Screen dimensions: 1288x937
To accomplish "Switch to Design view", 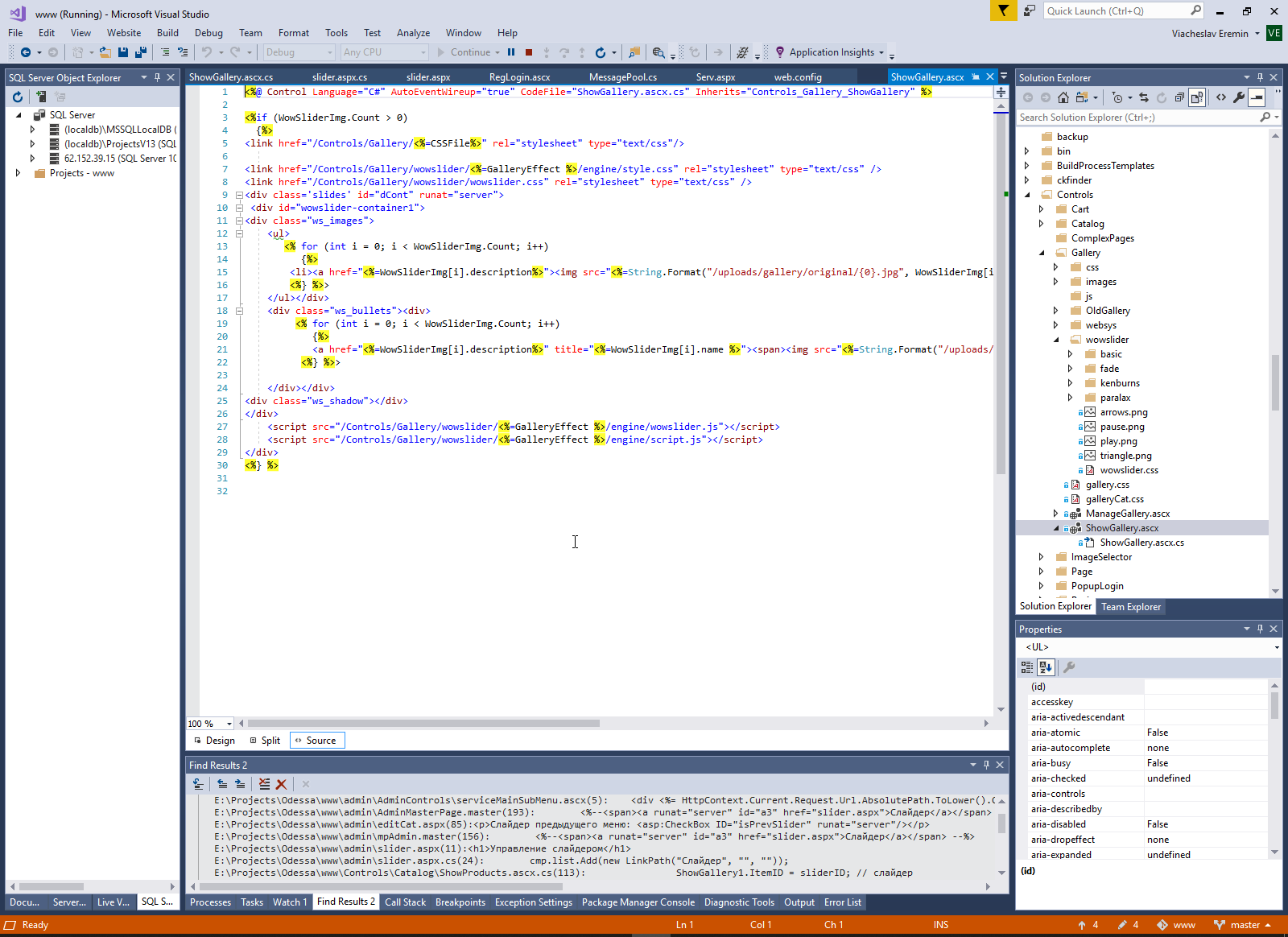I will [214, 741].
